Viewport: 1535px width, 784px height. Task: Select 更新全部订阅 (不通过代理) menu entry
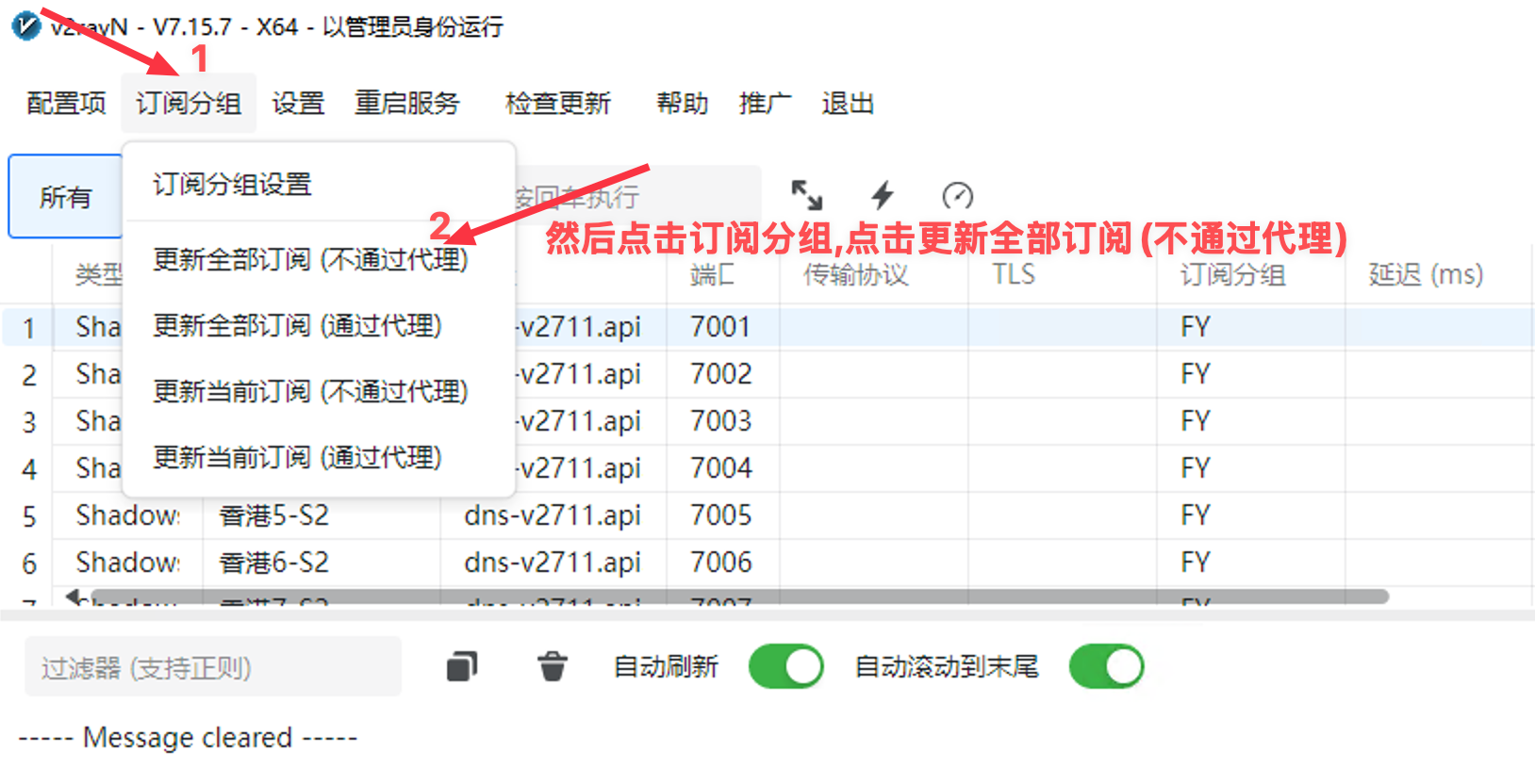[x=310, y=259]
